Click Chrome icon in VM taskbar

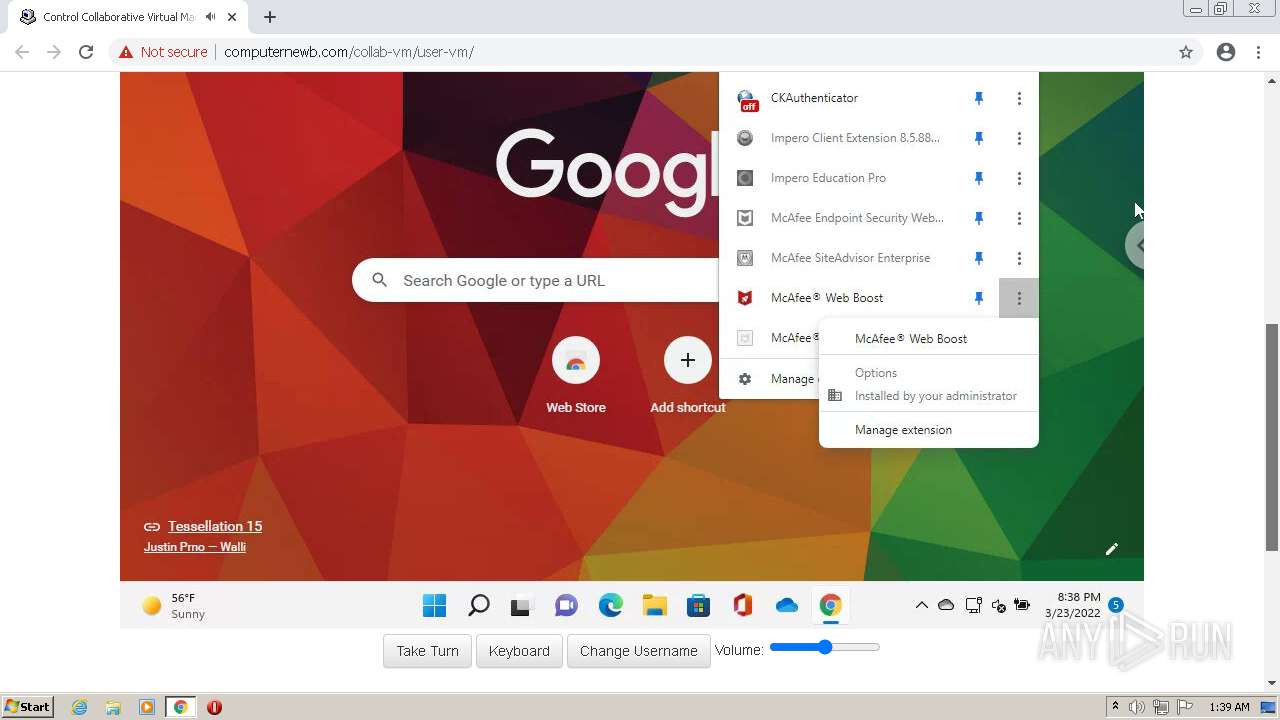[x=830, y=605]
